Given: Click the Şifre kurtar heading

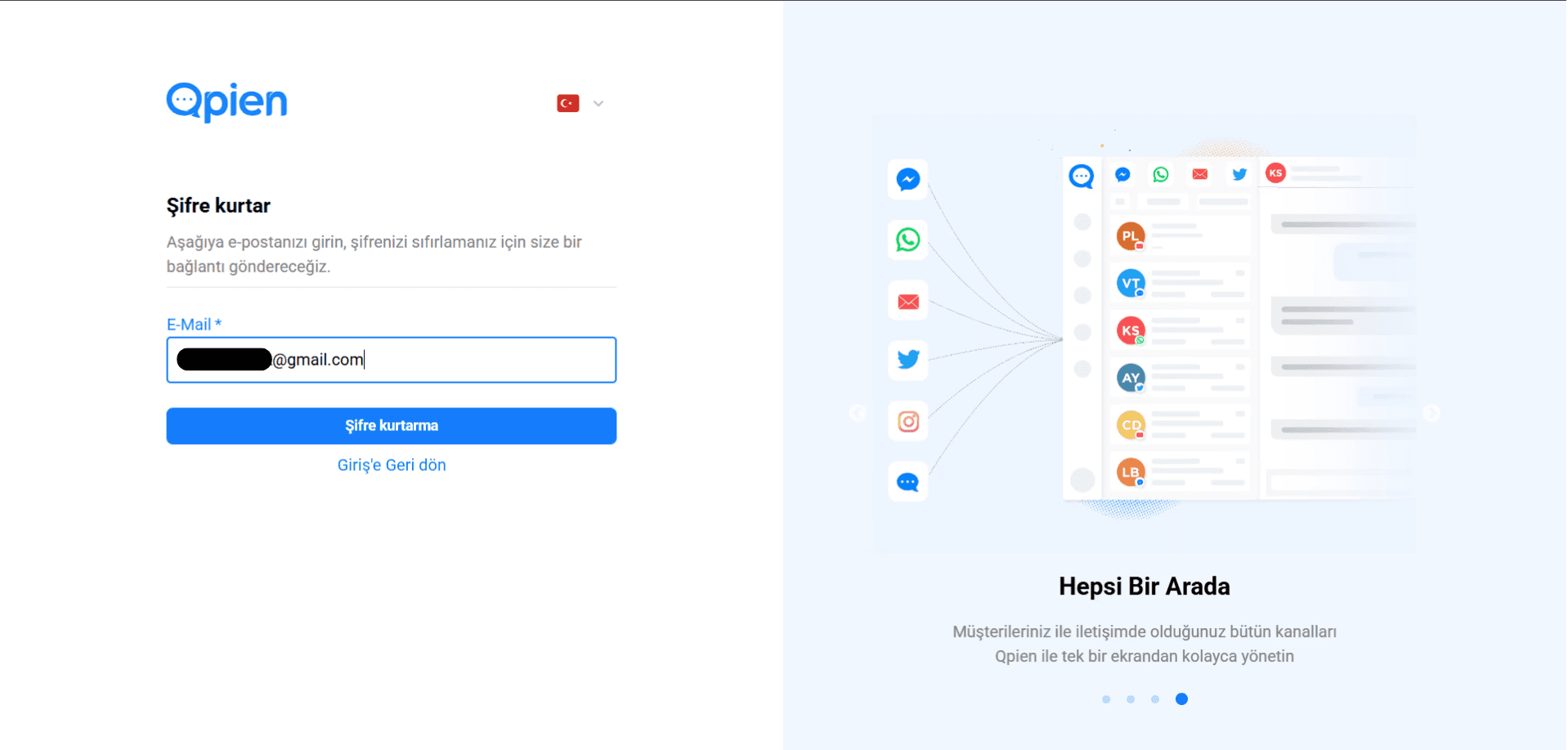Looking at the screenshot, I should [218, 206].
